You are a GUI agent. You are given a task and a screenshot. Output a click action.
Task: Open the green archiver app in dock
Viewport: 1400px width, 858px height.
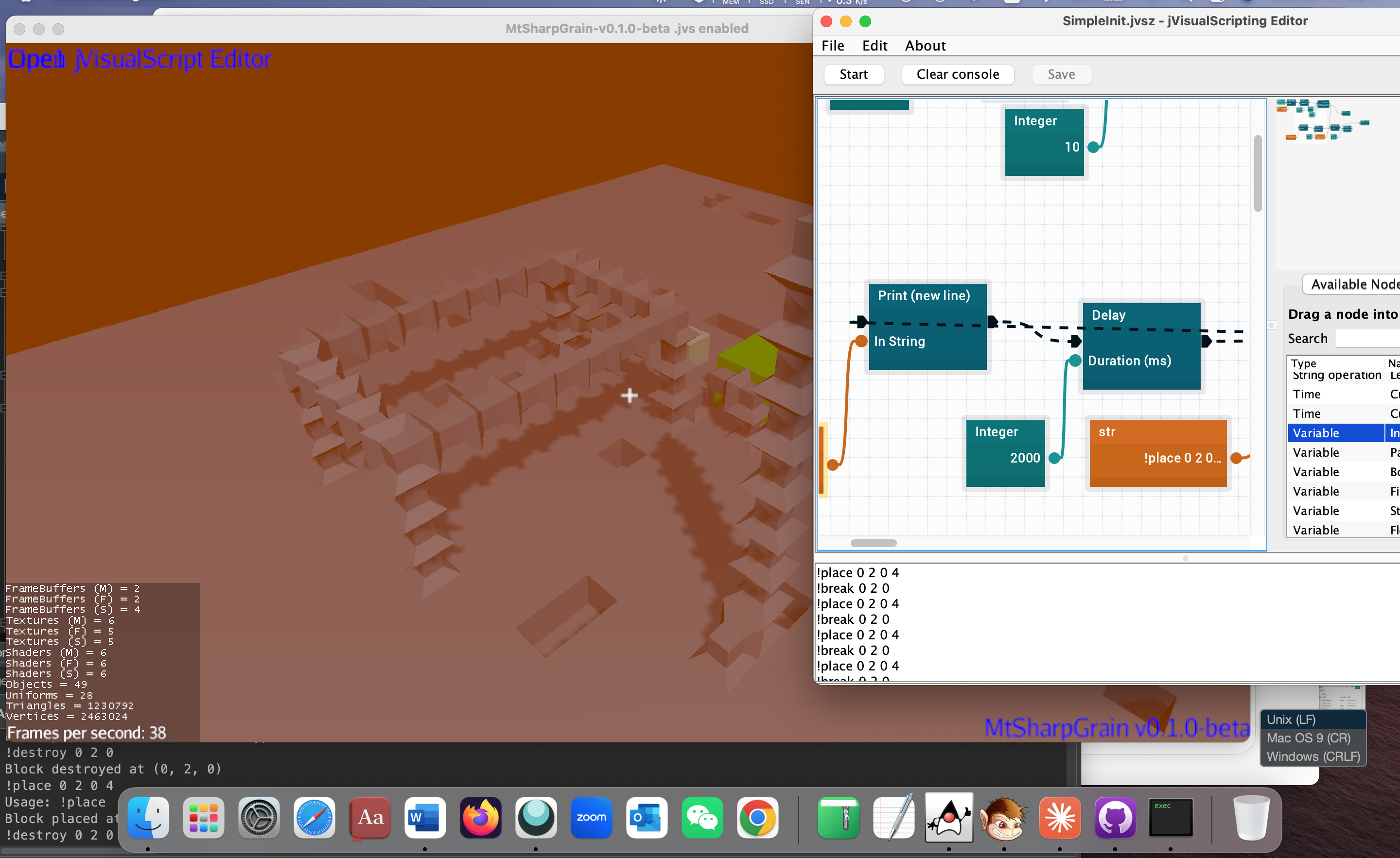point(838,818)
